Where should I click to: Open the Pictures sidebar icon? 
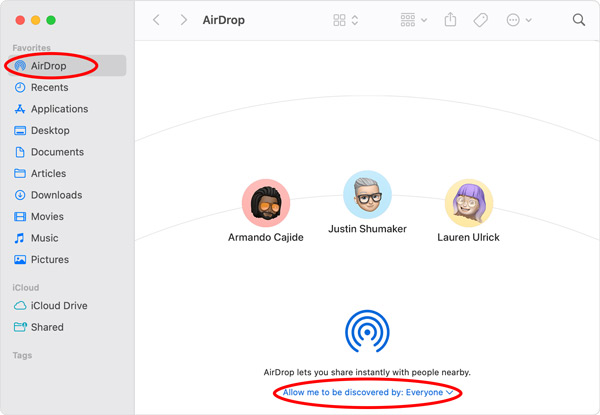[20, 259]
